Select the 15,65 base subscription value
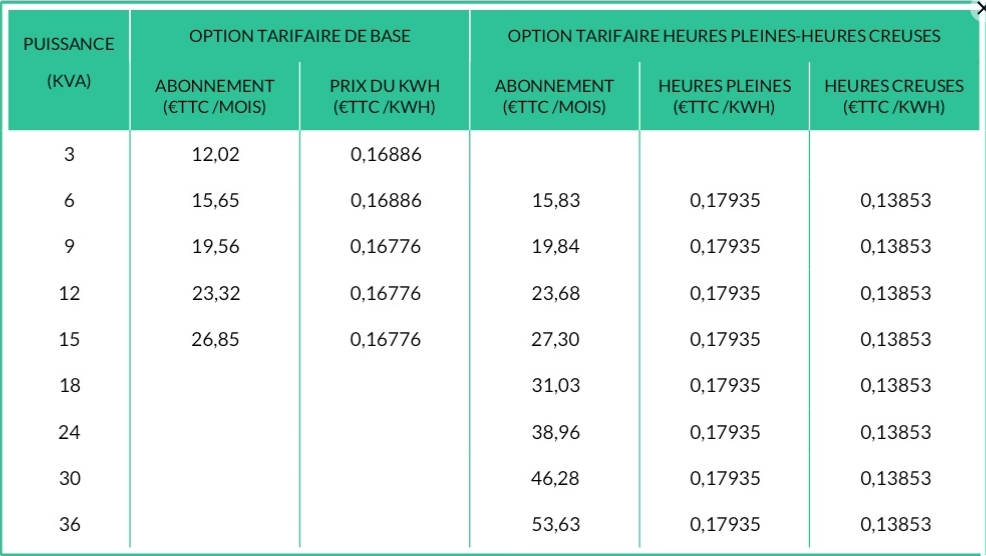 pyautogui.click(x=215, y=201)
